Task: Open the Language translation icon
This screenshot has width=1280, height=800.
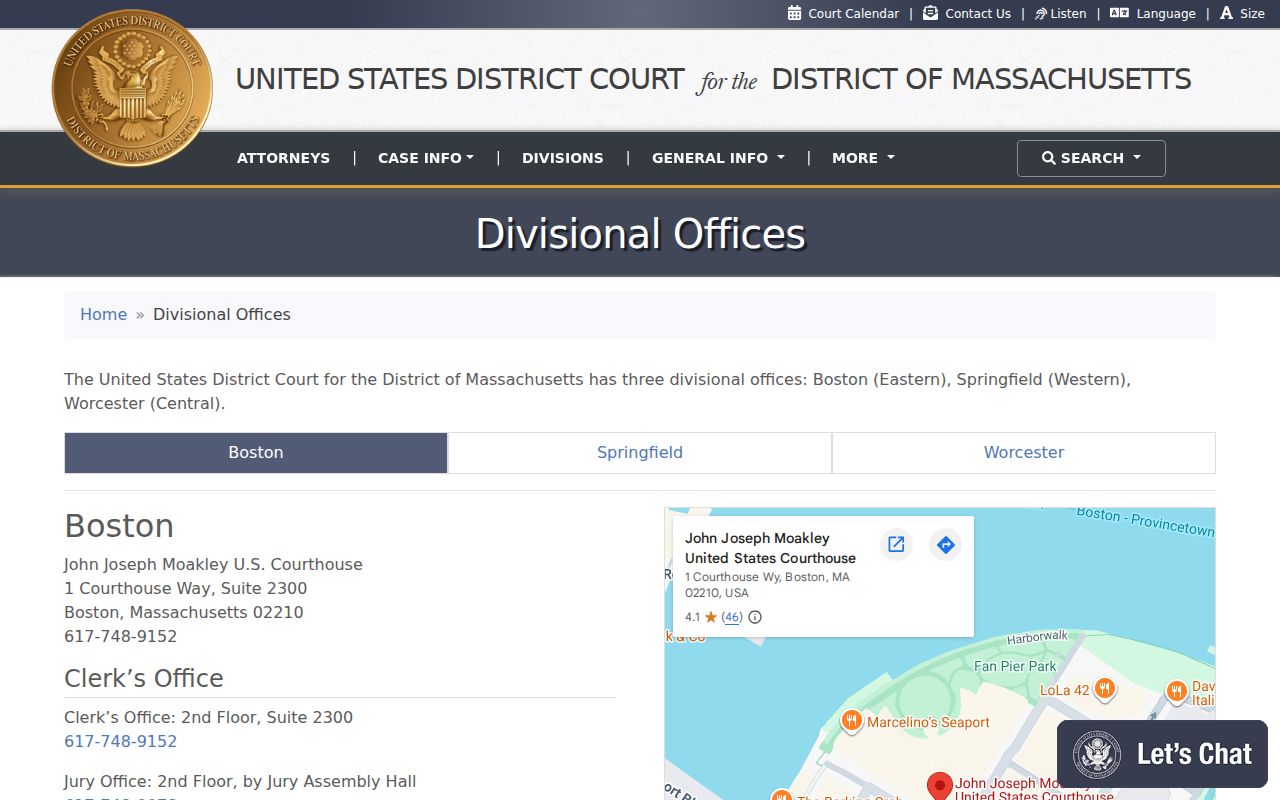Action: click(1119, 13)
